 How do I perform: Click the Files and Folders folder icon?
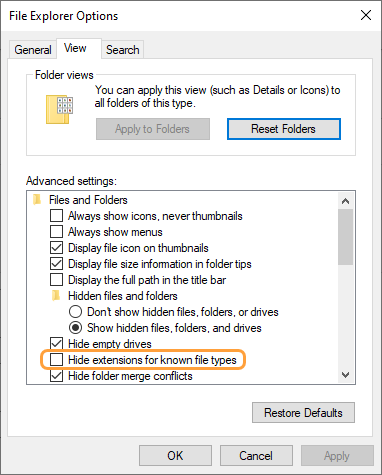[x=37, y=200]
